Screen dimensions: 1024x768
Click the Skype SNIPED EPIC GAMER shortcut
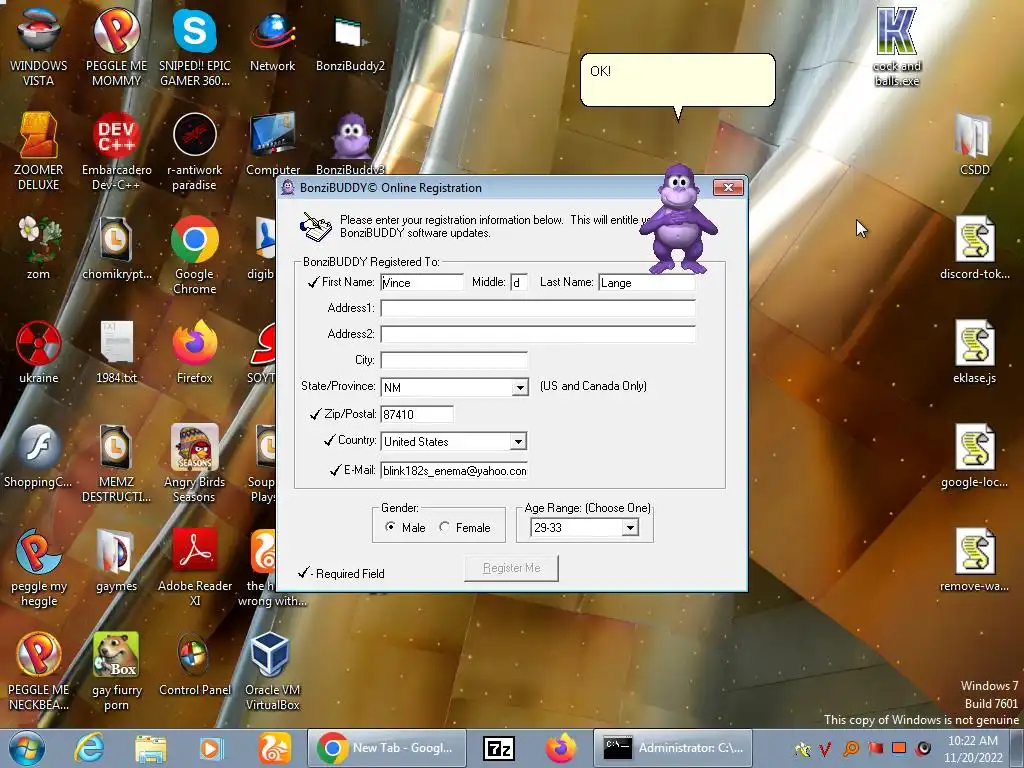195,46
